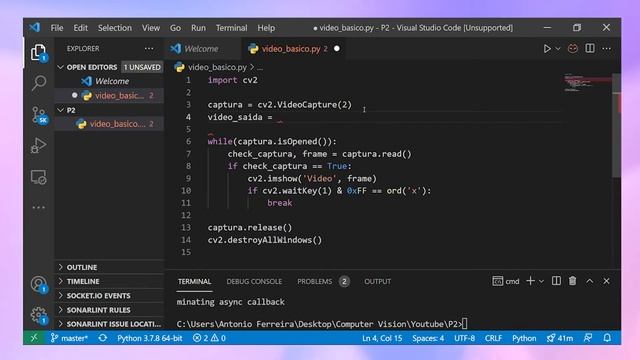This screenshot has width=640, height=360.
Task: Open Run and Debug view
Action: point(38,145)
